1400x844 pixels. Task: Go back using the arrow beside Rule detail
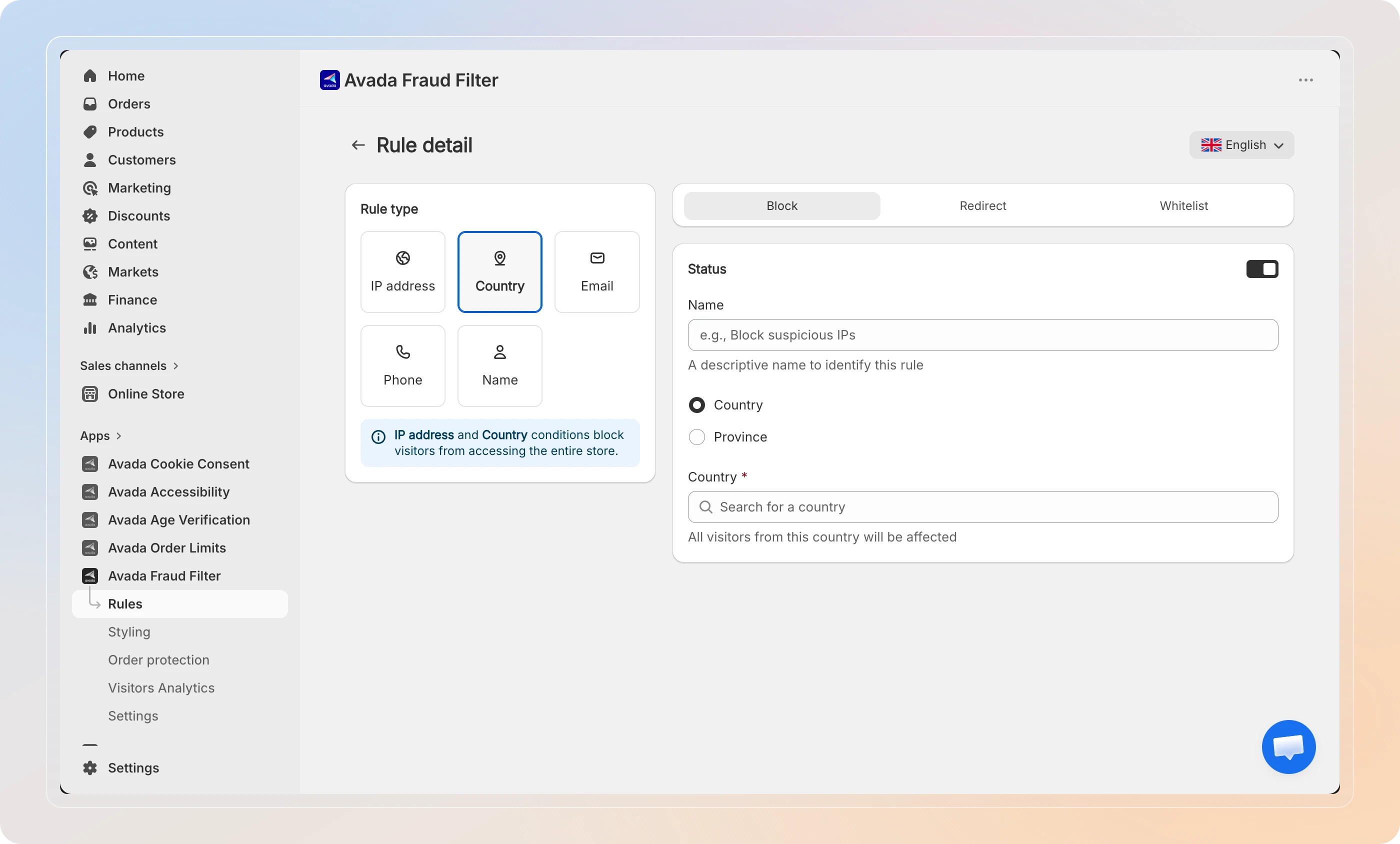pyautogui.click(x=358, y=145)
